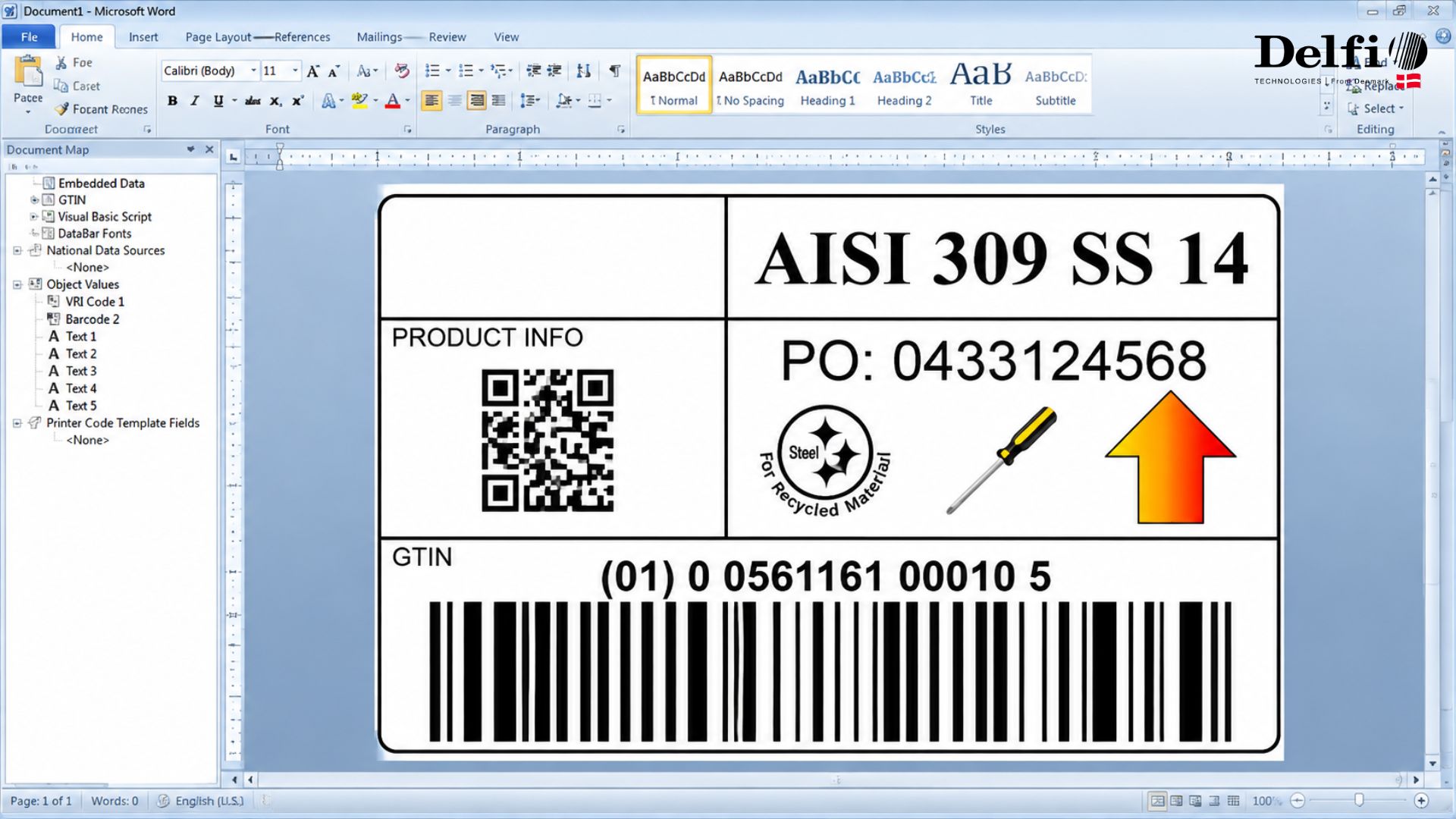Click the Sort icon in Paragraph group
1456x819 pixels.
point(583,71)
